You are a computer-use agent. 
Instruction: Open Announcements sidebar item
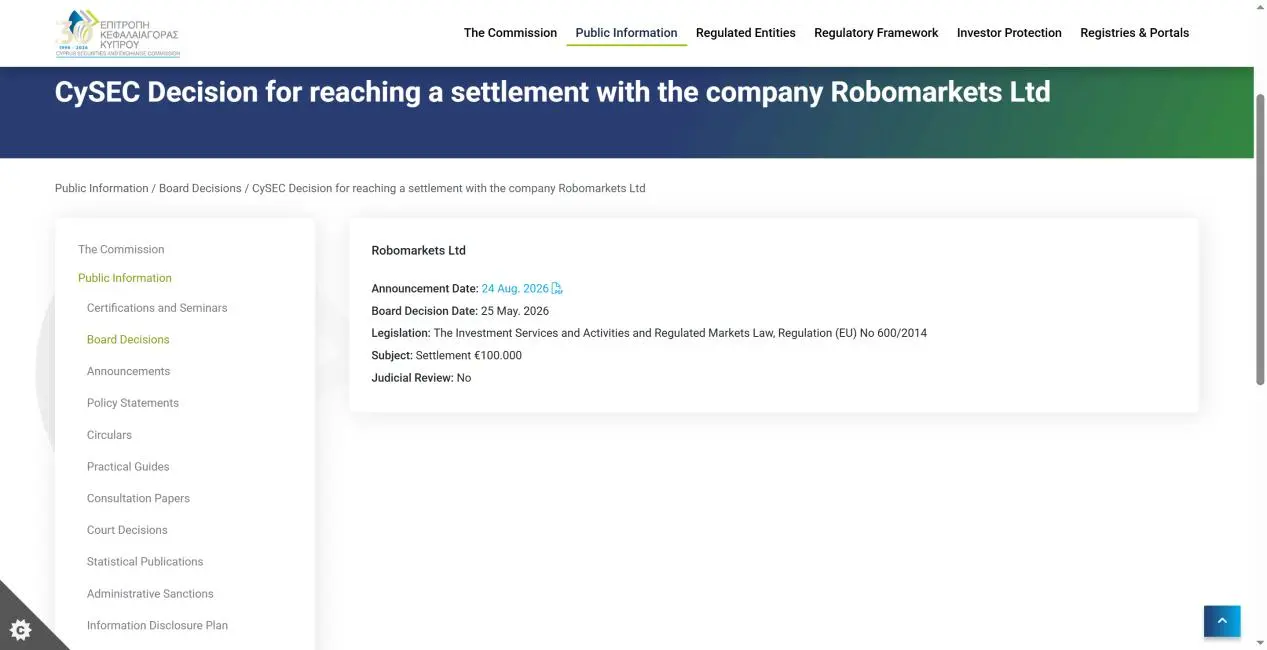click(128, 371)
